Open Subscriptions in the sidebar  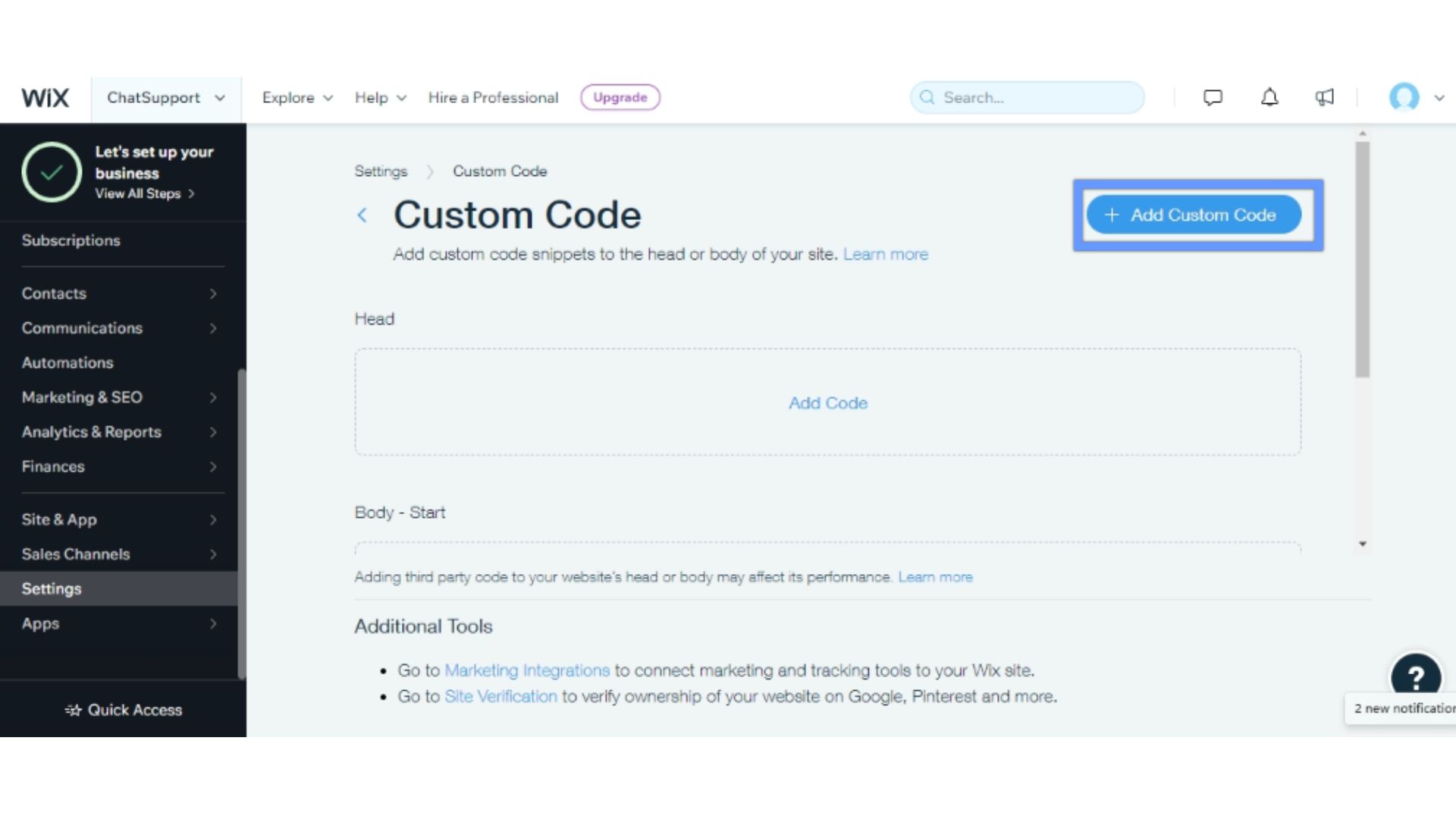pos(71,240)
